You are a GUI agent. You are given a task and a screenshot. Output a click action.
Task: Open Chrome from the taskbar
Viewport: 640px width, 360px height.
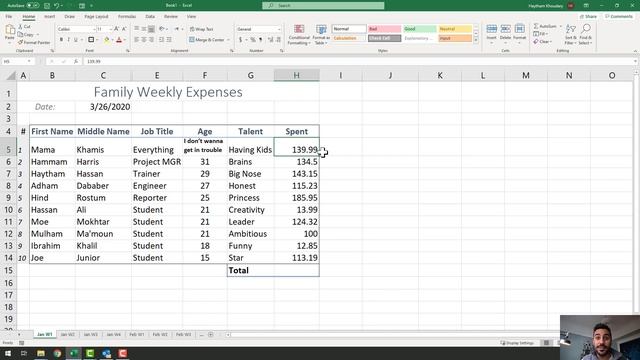[57, 353]
